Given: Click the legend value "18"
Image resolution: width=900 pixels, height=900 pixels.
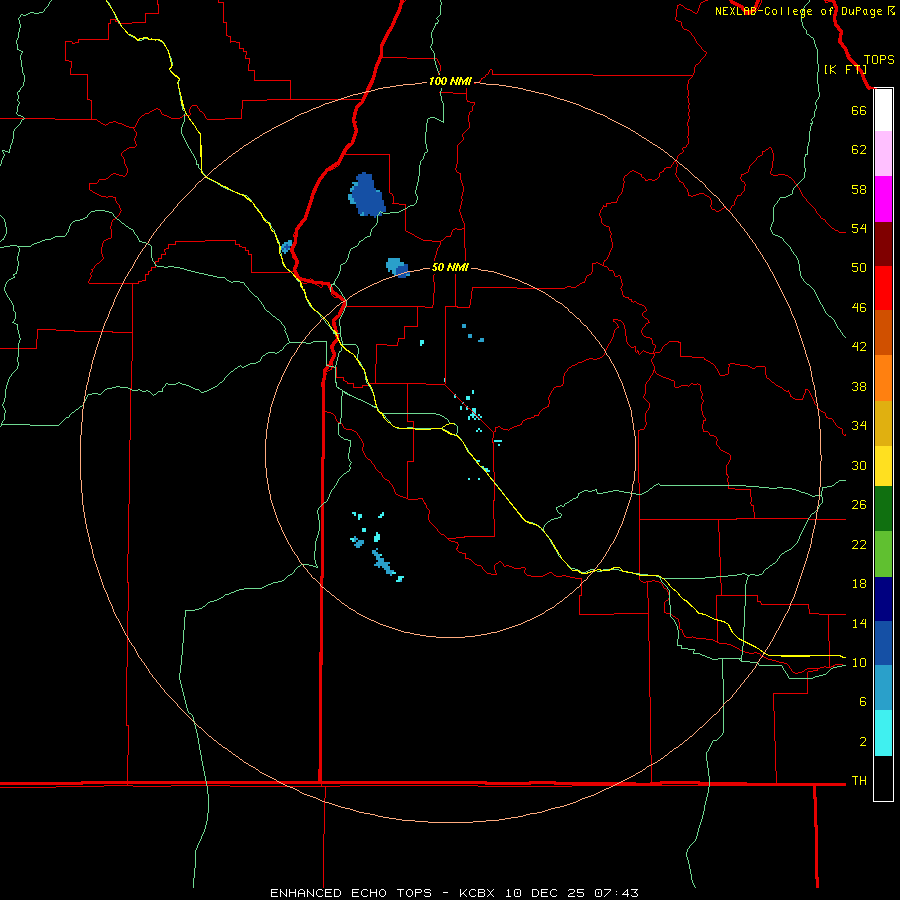Looking at the screenshot, I should 859,584.
